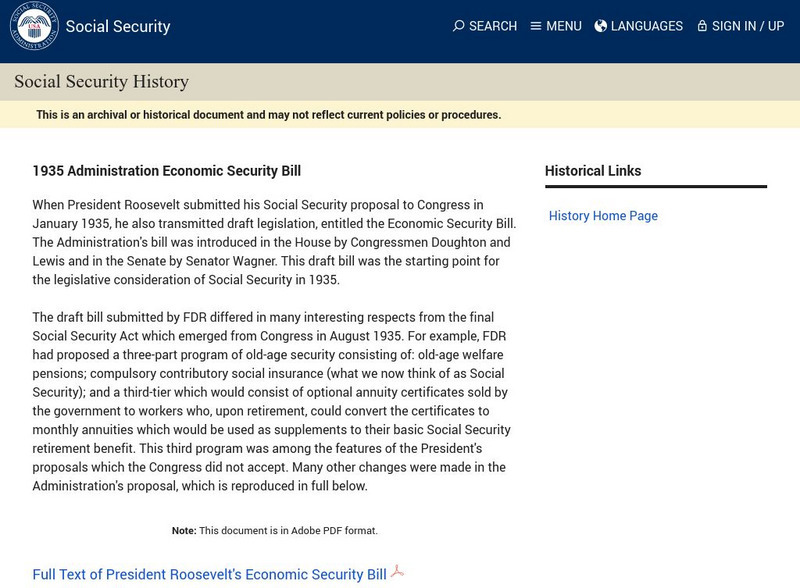Click the Social Security History banner heading
The width and height of the screenshot is (800, 588).
click(101, 82)
